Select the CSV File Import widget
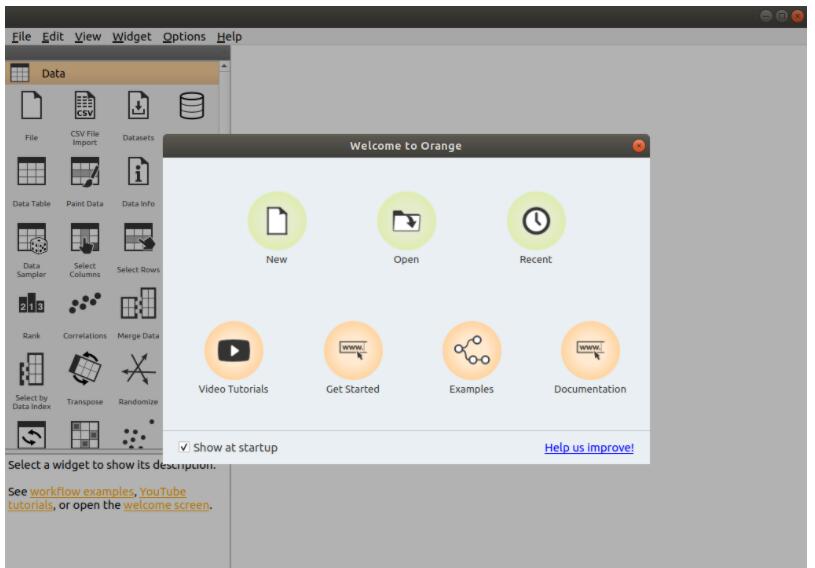815x568 pixels. point(85,106)
